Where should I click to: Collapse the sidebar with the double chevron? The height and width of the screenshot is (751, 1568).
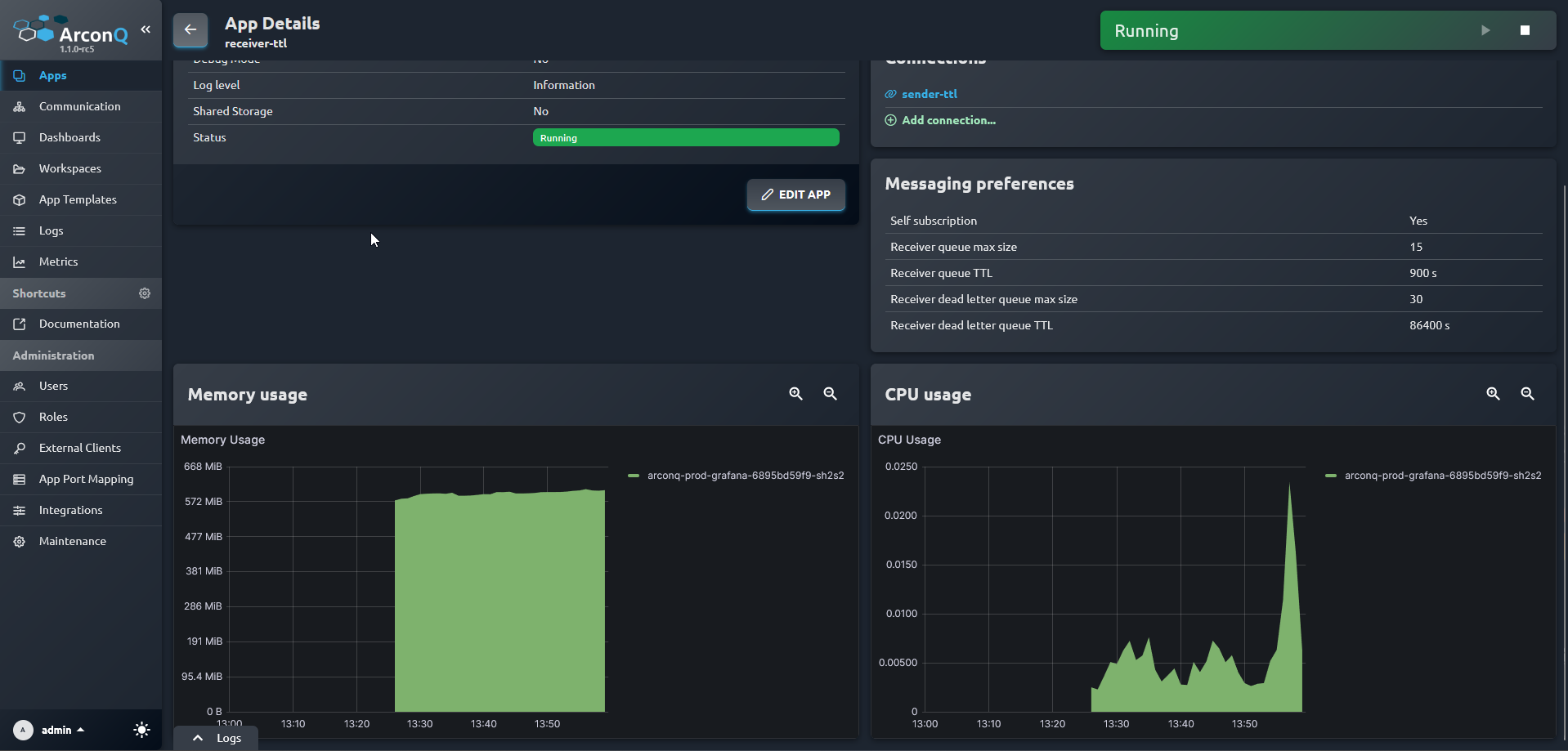(146, 29)
